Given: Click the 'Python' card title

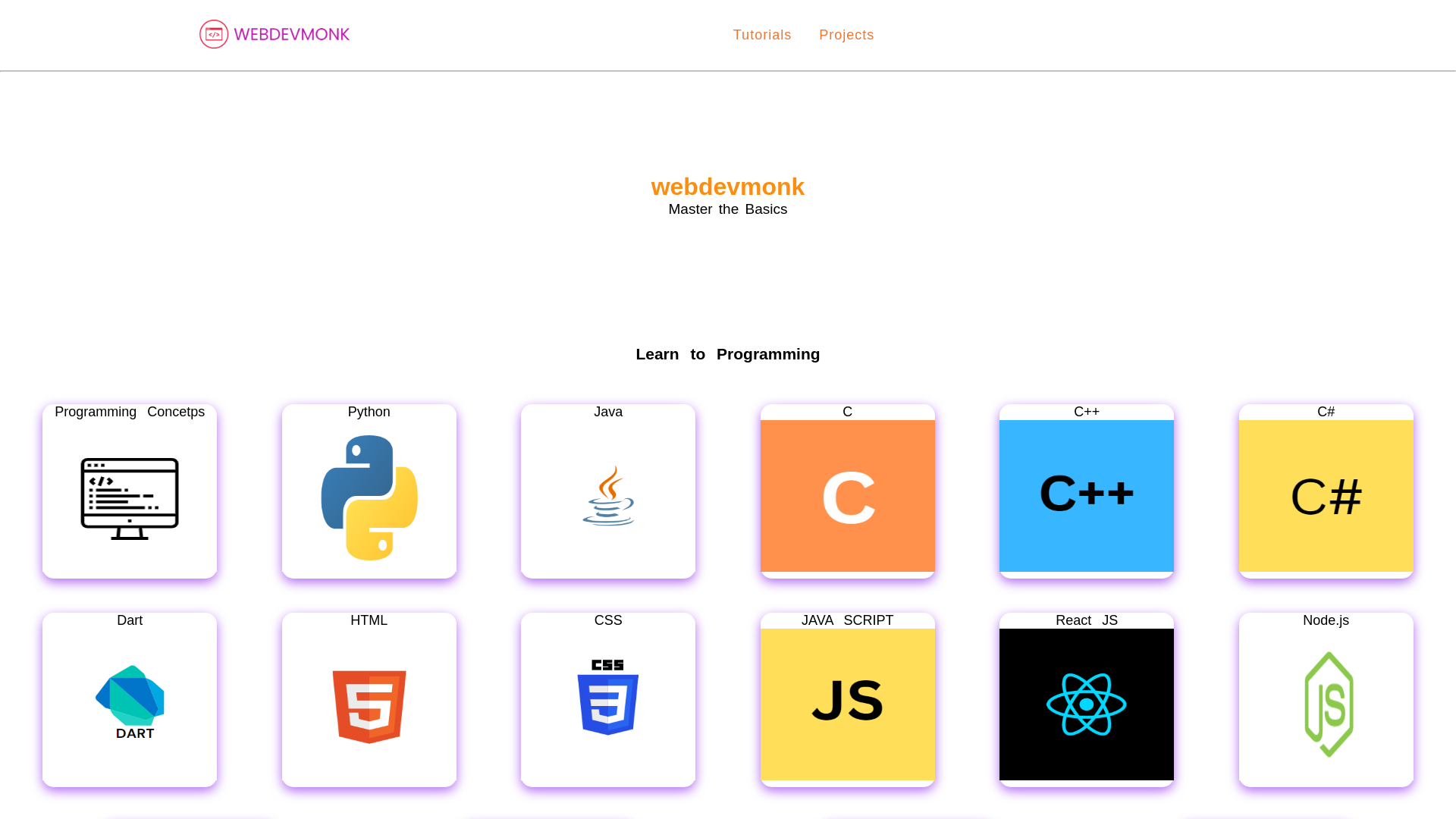Looking at the screenshot, I should [x=369, y=412].
